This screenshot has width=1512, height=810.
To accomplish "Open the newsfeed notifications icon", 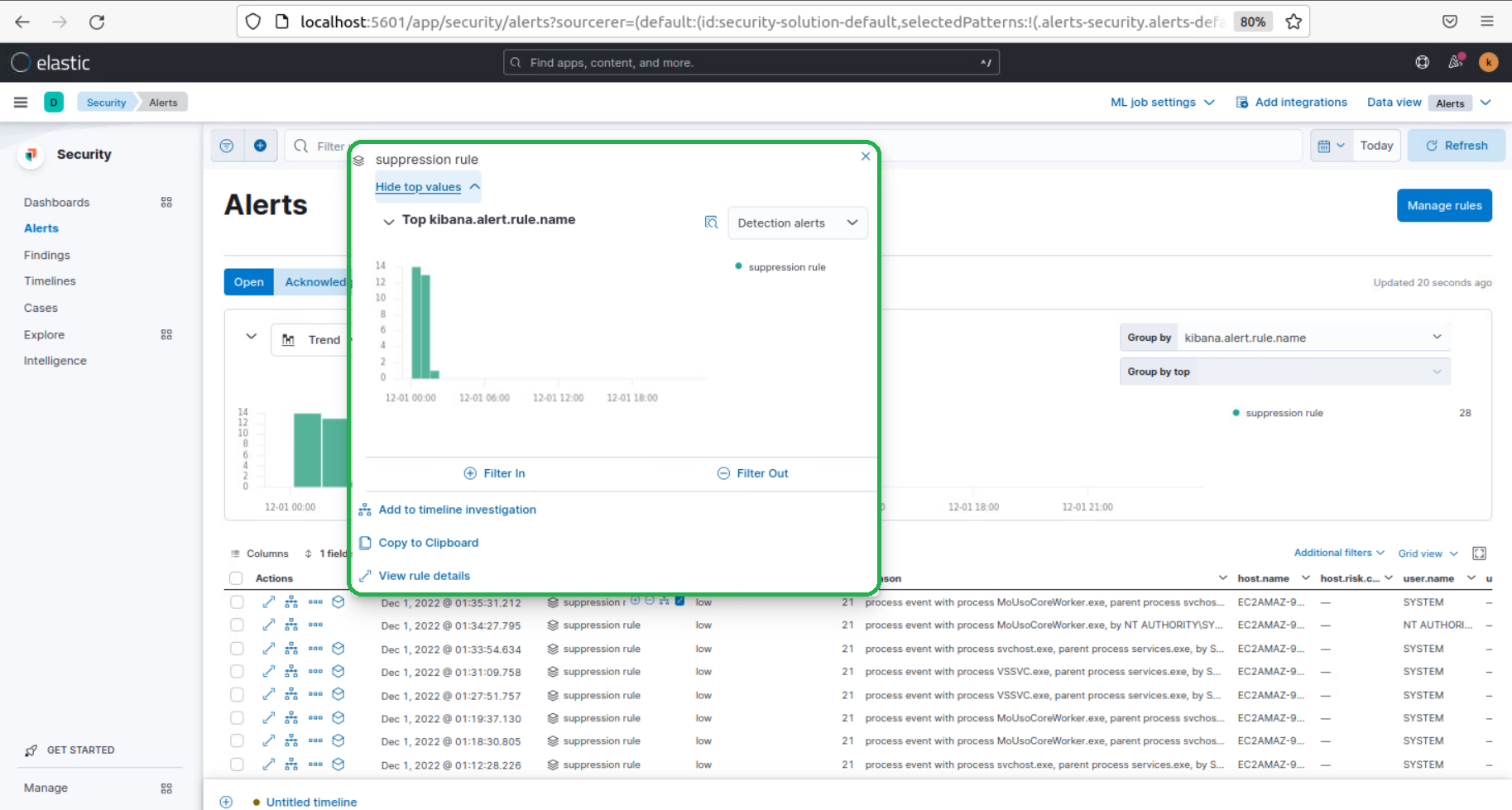I will point(1455,62).
